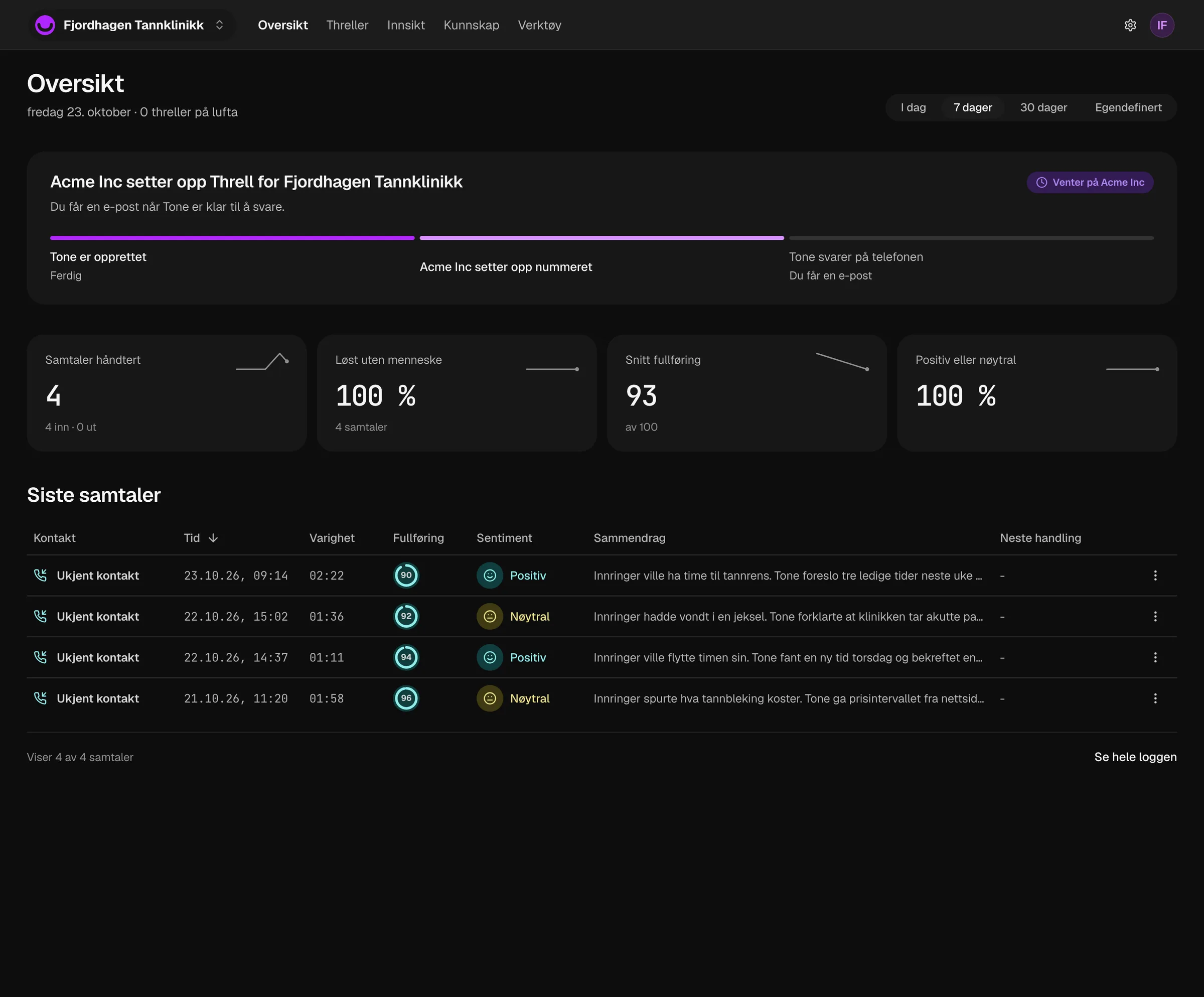Viewport: 1204px width, 997px height.
Task: Click the smiley icon beside Positiv, 09:14 row
Action: [x=490, y=575]
